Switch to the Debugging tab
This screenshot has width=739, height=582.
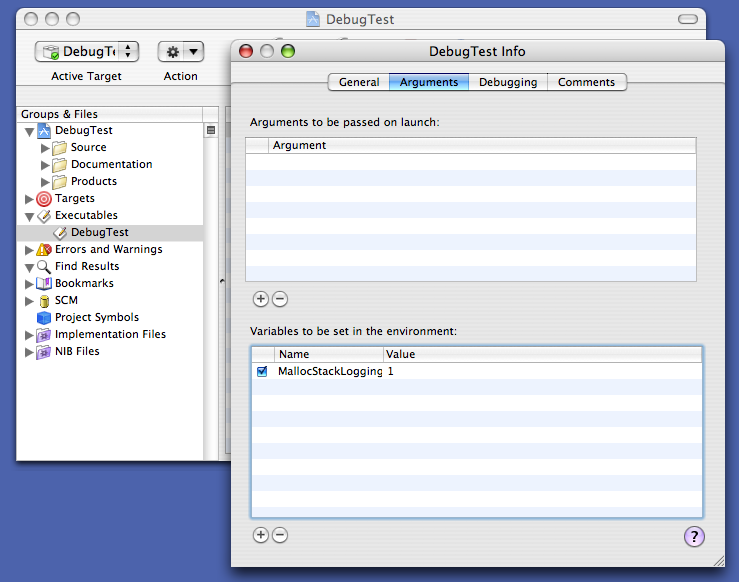(x=508, y=82)
